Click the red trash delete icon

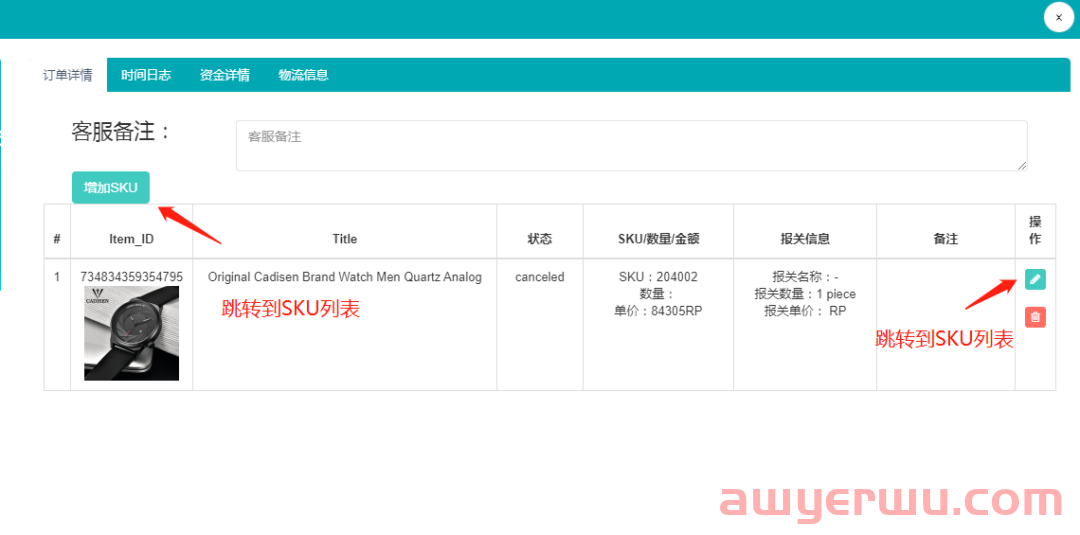[x=1035, y=317]
